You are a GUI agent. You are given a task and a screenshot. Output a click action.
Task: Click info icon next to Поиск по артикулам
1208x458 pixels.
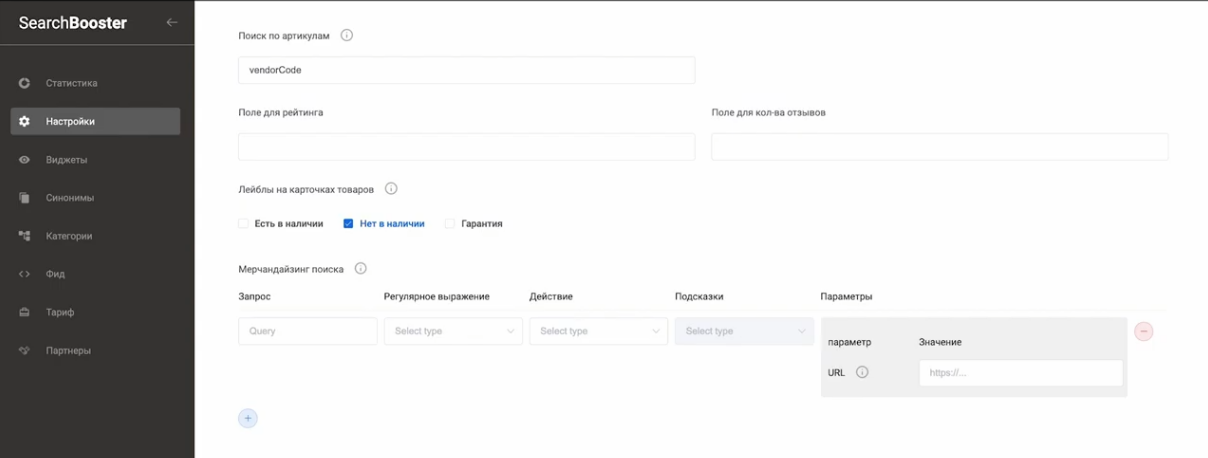(347, 35)
